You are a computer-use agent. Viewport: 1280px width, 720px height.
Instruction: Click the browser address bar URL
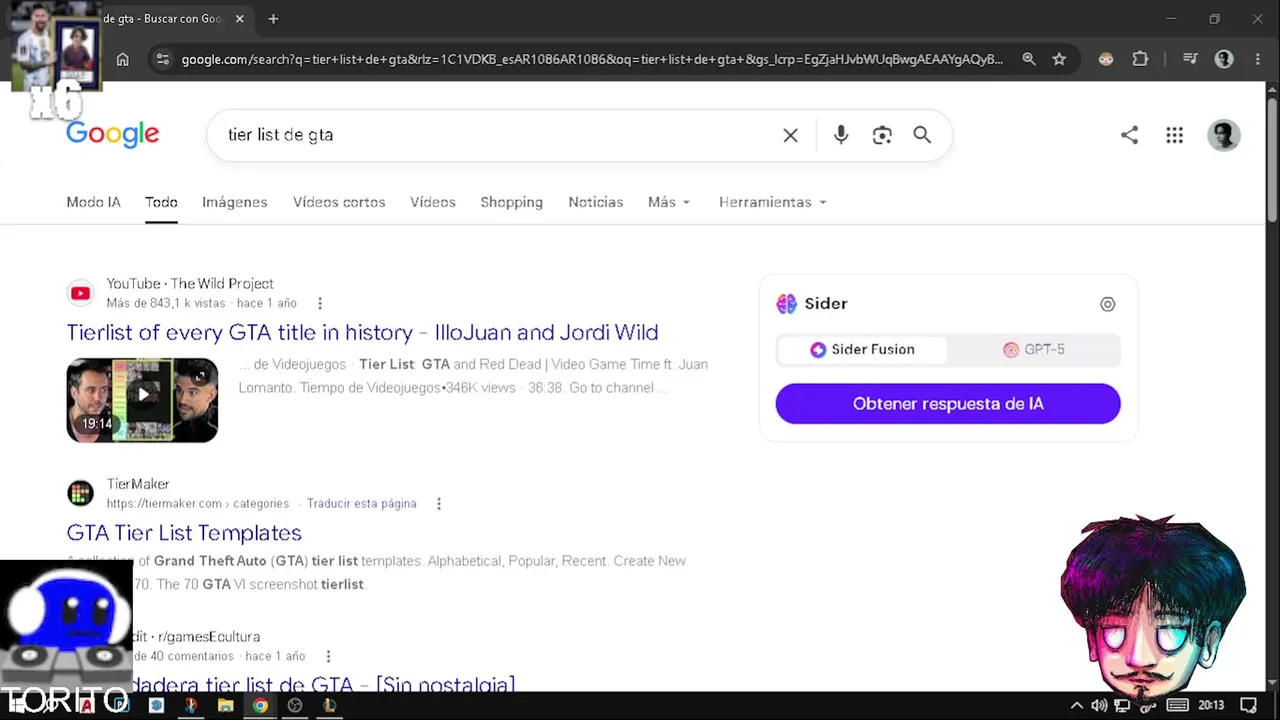tap(592, 59)
